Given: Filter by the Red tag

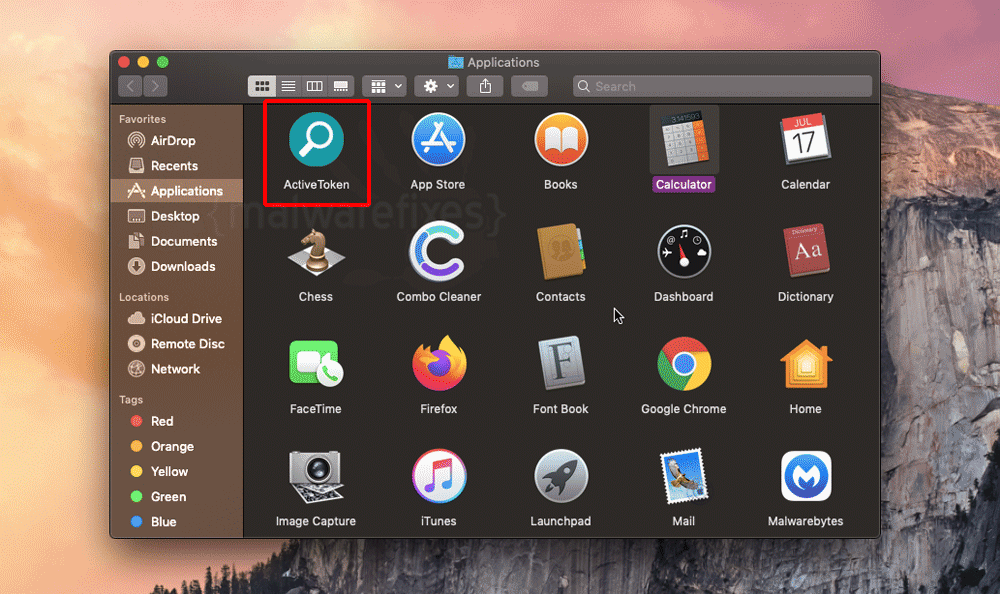Looking at the screenshot, I should [x=177, y=421].
